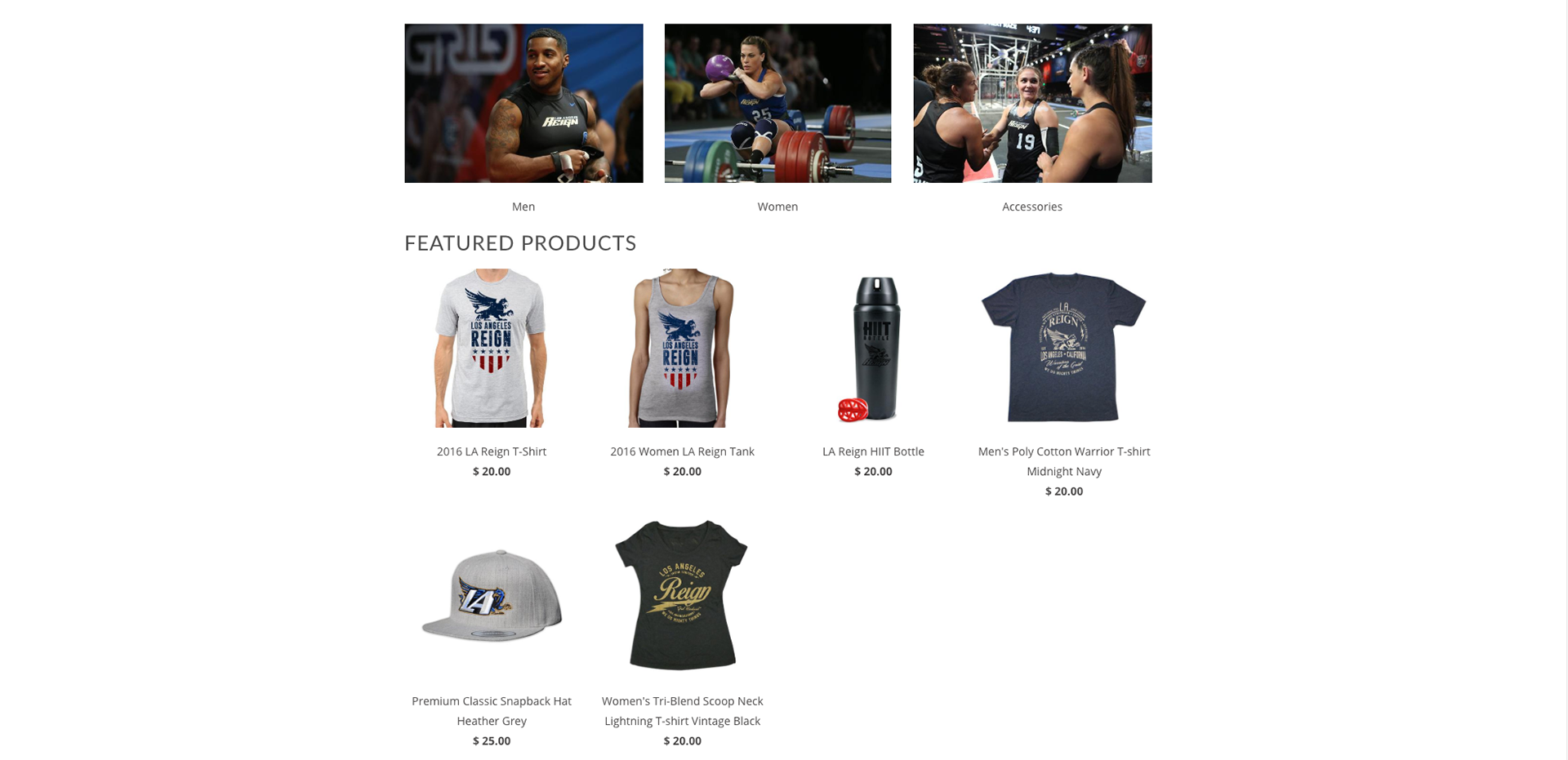Open the Men category photo
Viewport: 1568px width, 760px height.
523,103
